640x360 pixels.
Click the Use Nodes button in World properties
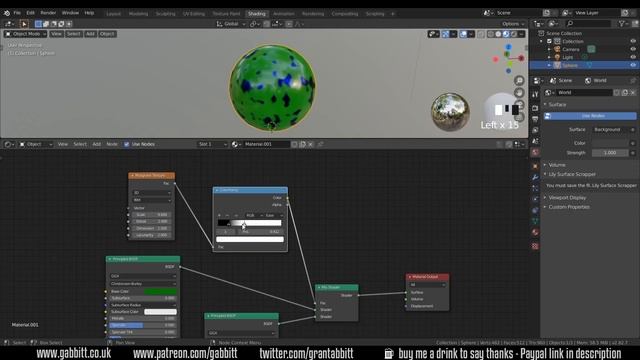(x=590, y=116)
